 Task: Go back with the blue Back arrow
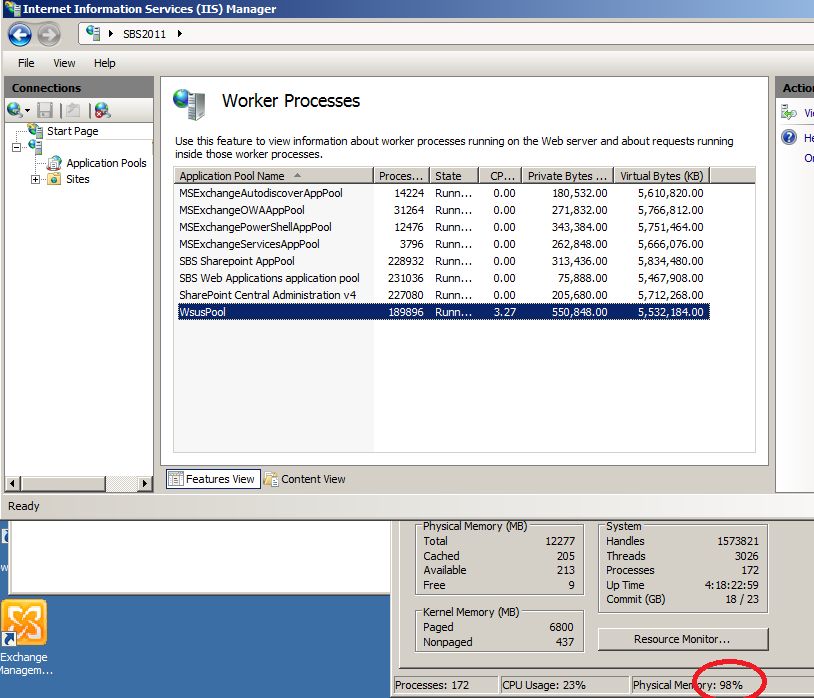point(20,35)
